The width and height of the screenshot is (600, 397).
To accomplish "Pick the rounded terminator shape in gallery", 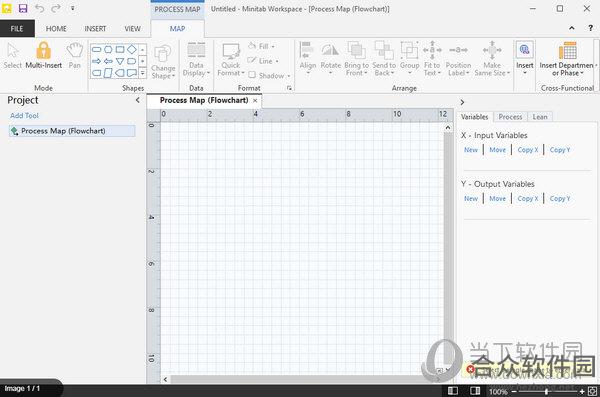I will coord(96,49).
